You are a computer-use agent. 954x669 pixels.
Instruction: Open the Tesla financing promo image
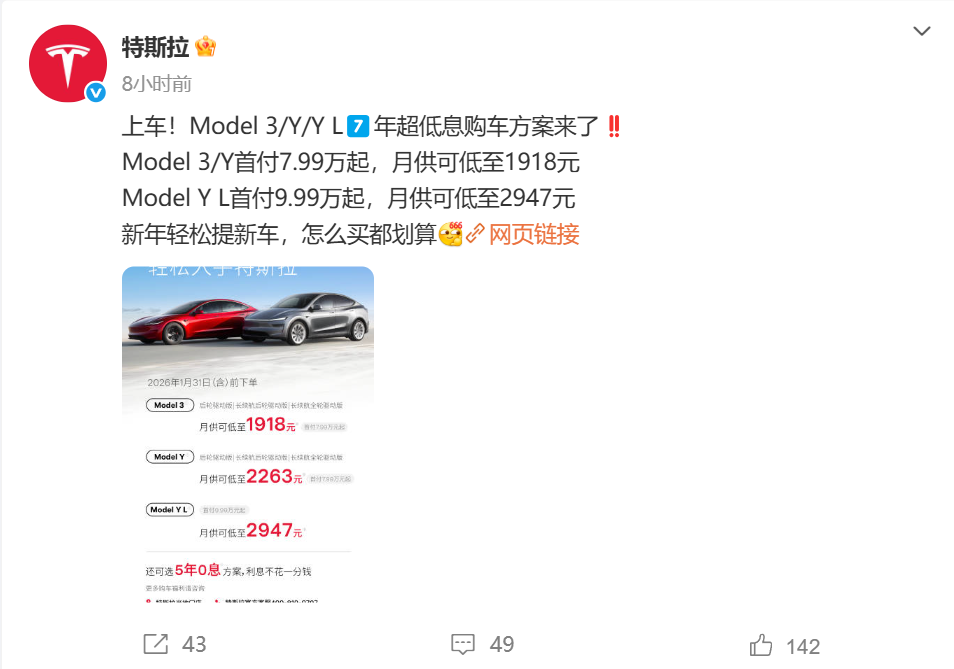(248, 434)
